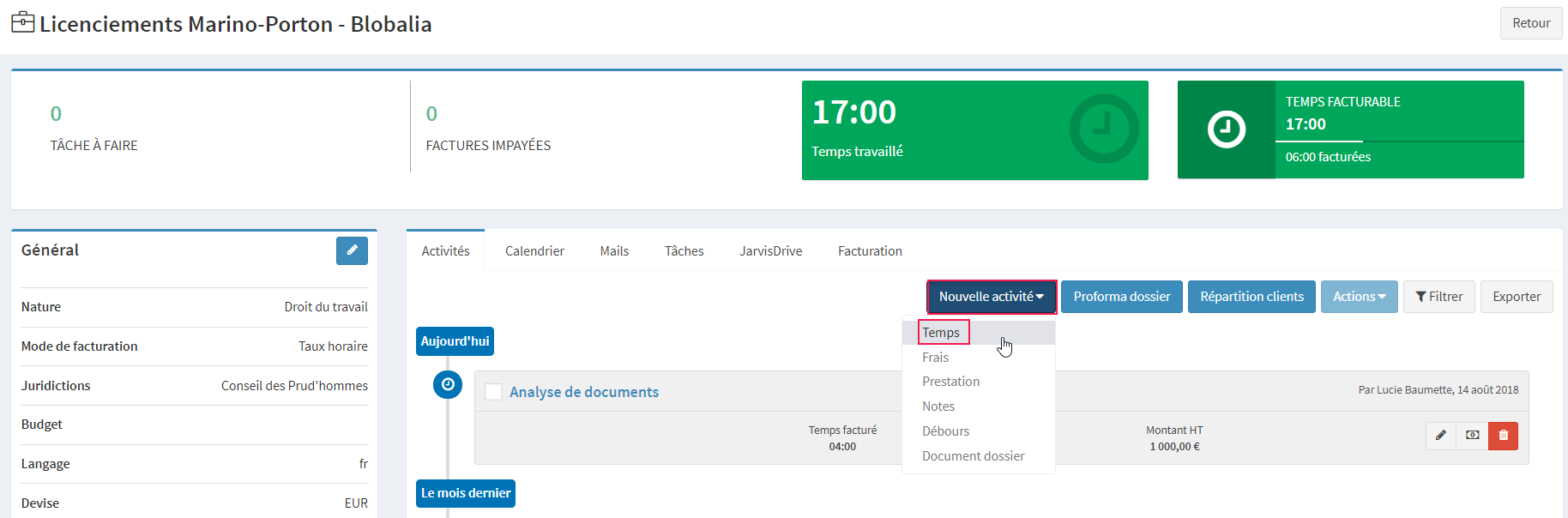The width and height of the screenshot is (1568, 518).
Task: Open the Mails tab
Action: [x=614, y=250]
